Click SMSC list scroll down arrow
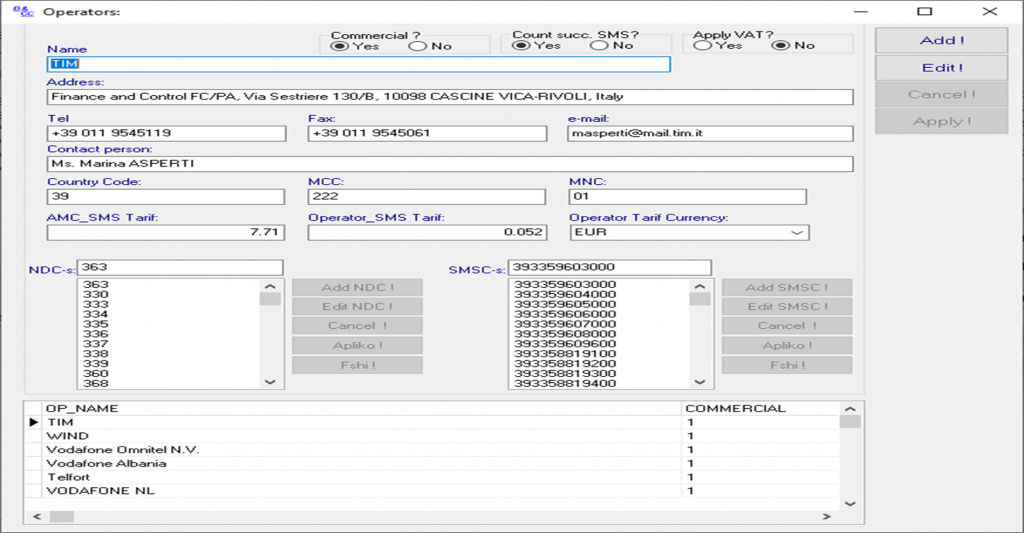This screenshot has height=533, width=1024. (700, 382)
